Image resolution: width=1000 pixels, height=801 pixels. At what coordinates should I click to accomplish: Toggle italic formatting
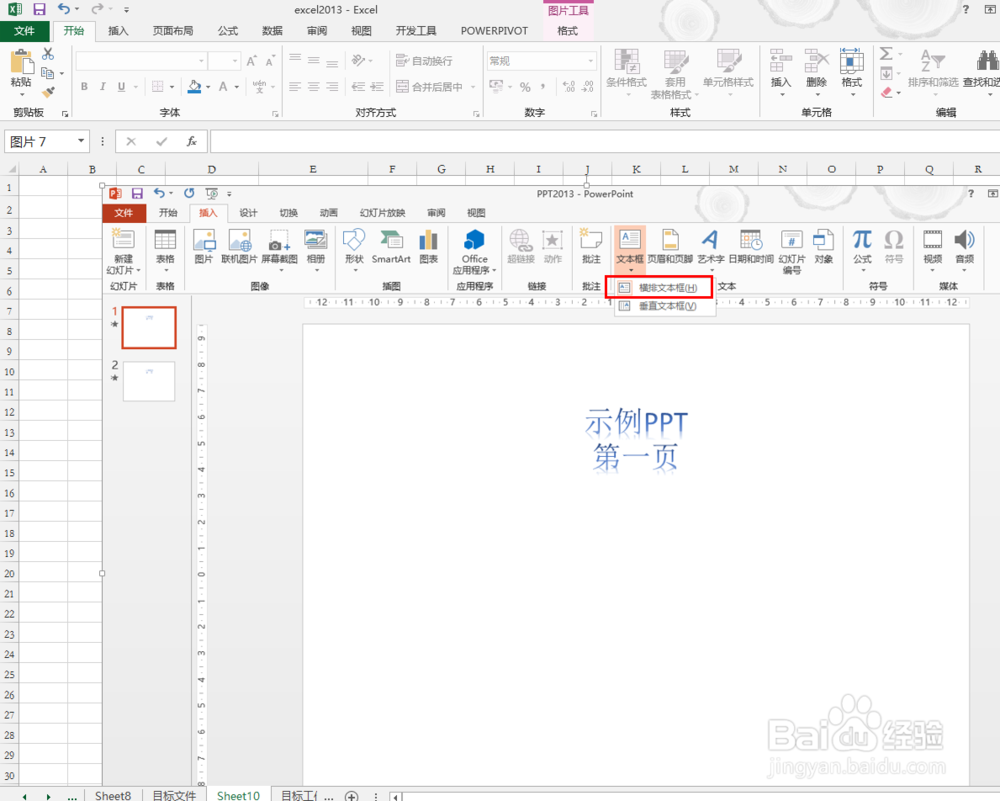click(x=103, y=86)
